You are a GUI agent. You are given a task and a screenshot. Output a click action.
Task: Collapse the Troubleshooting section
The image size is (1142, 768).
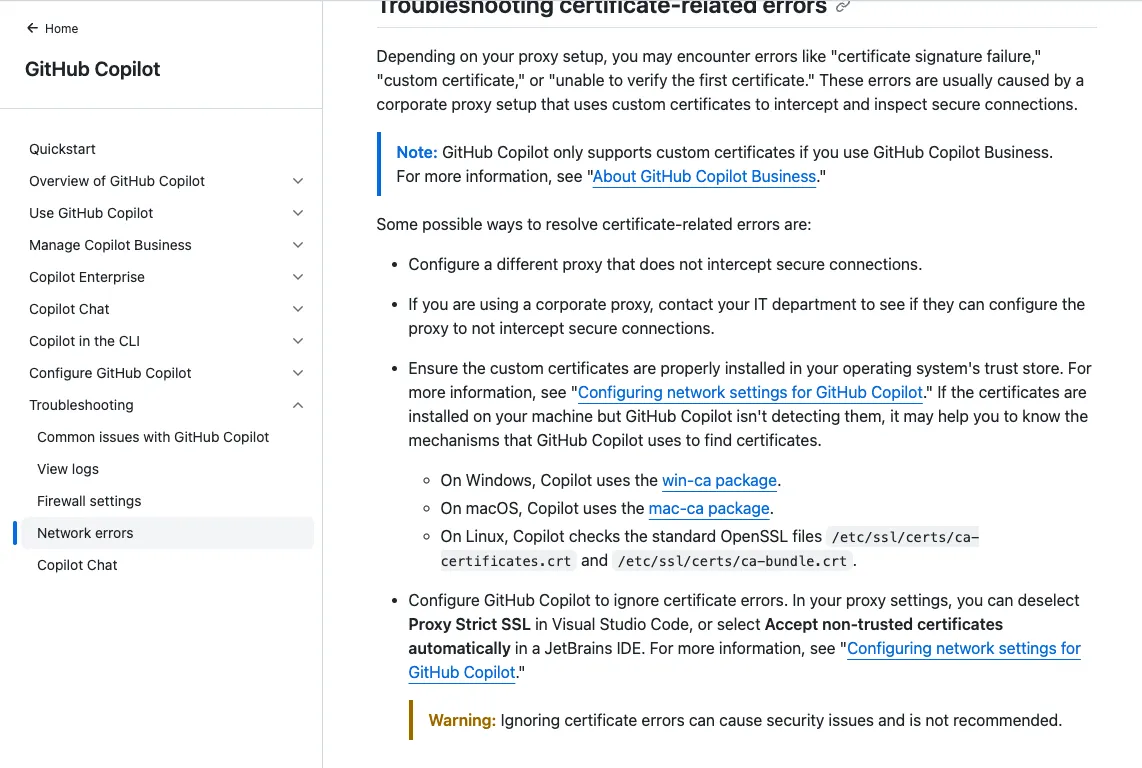[x=298, y=405]
